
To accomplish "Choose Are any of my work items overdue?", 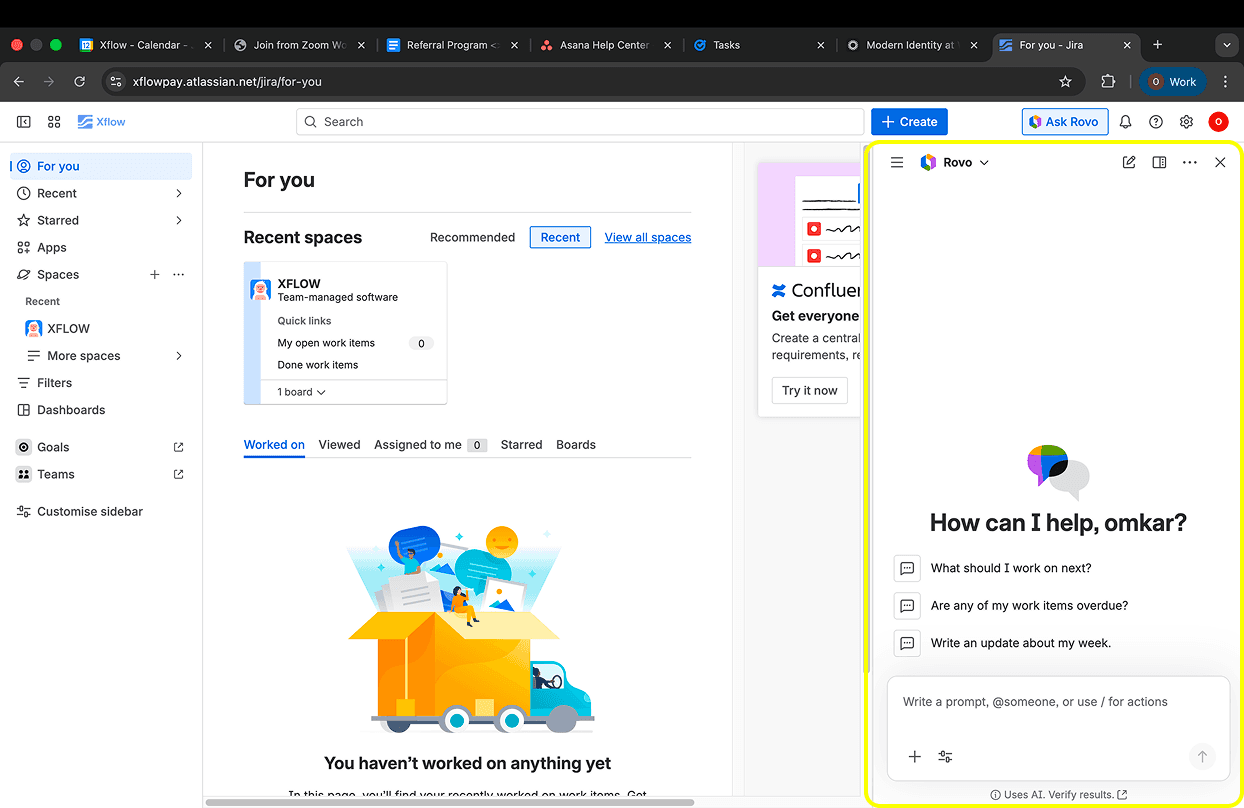I will point(1029,605).
